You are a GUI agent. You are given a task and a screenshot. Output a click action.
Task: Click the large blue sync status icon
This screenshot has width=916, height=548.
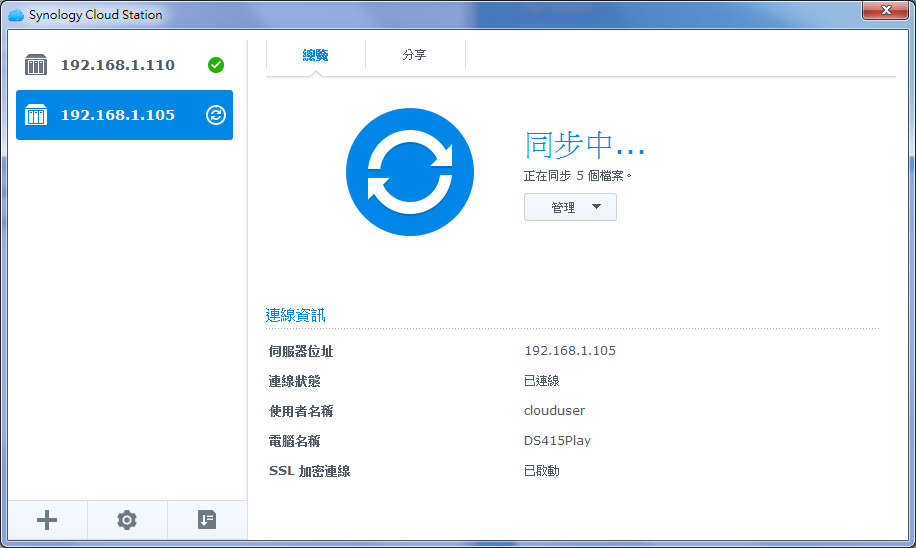410,172
